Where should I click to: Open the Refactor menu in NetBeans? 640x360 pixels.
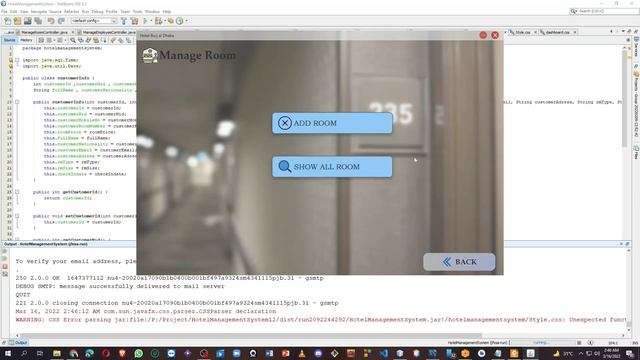[x=71, y=11]
